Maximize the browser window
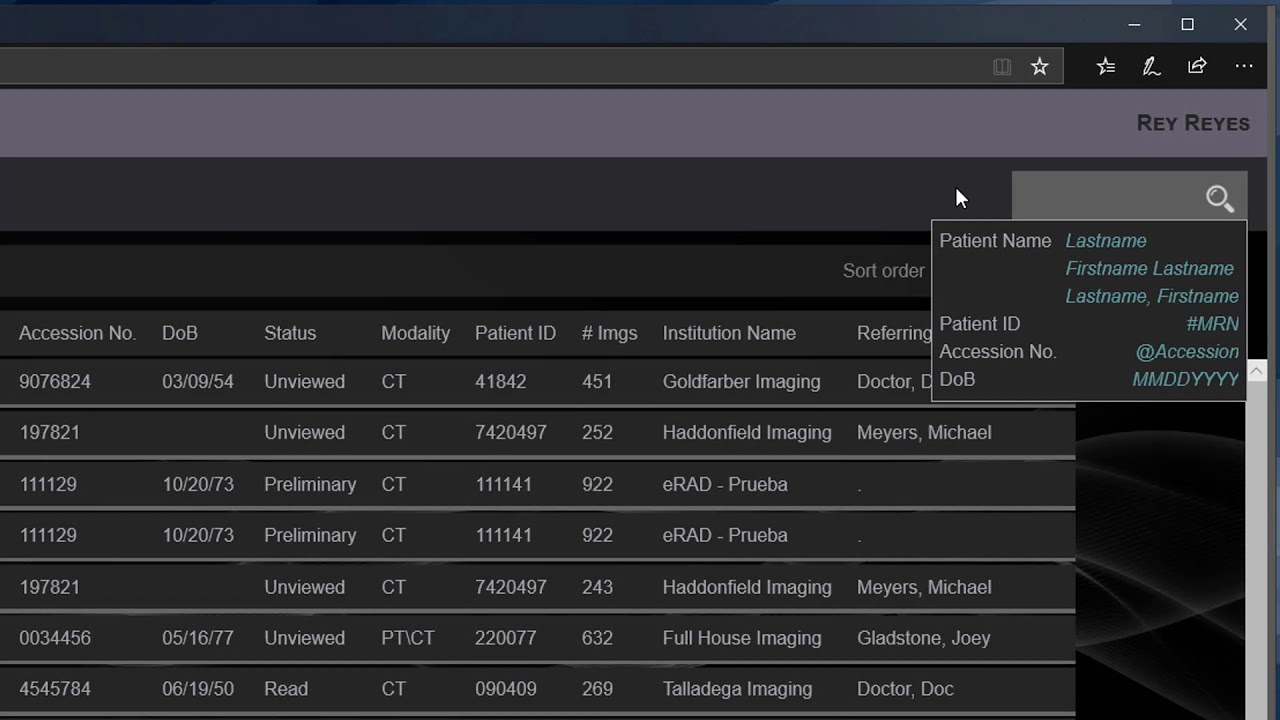The image size is (1280, 720). (1187, 25)
